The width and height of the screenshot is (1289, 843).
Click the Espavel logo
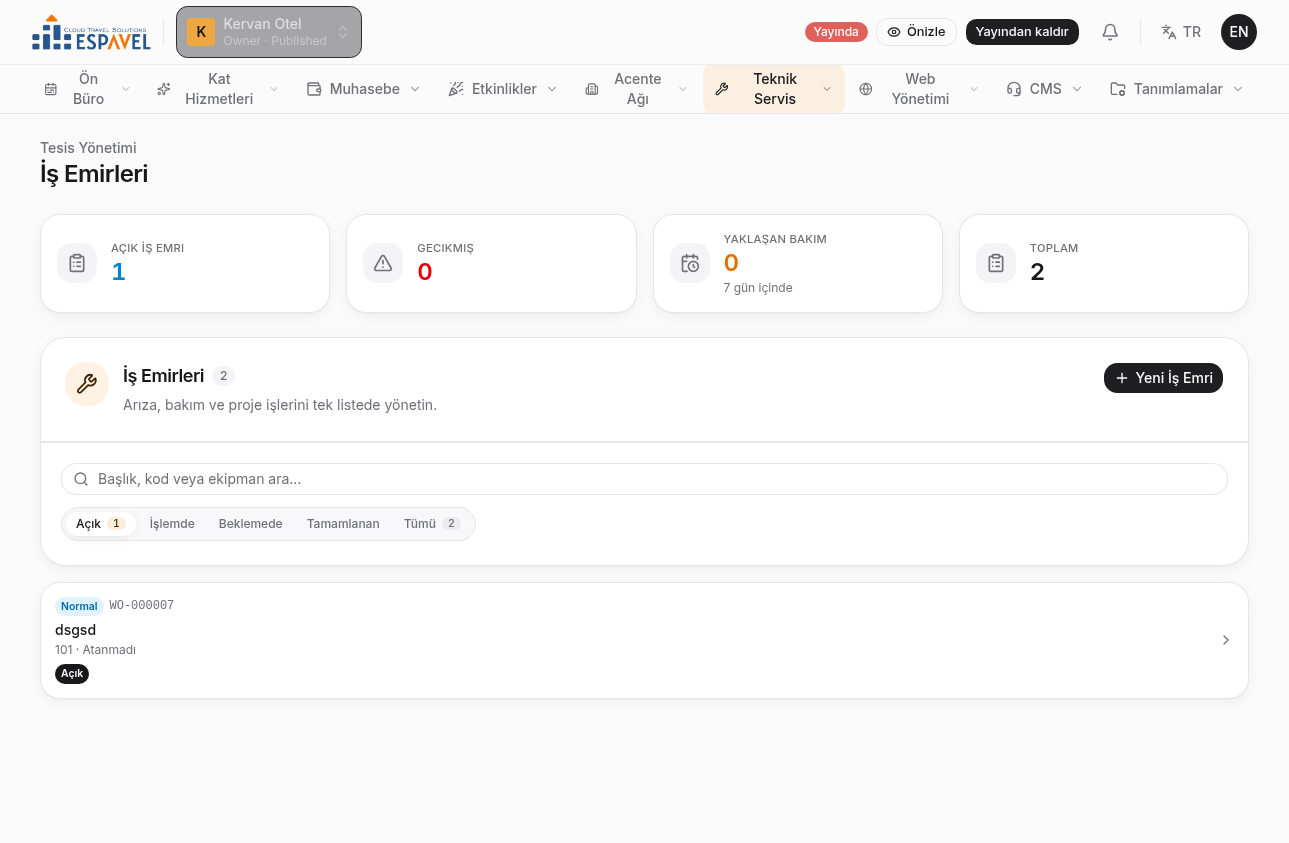coord(91,32)
